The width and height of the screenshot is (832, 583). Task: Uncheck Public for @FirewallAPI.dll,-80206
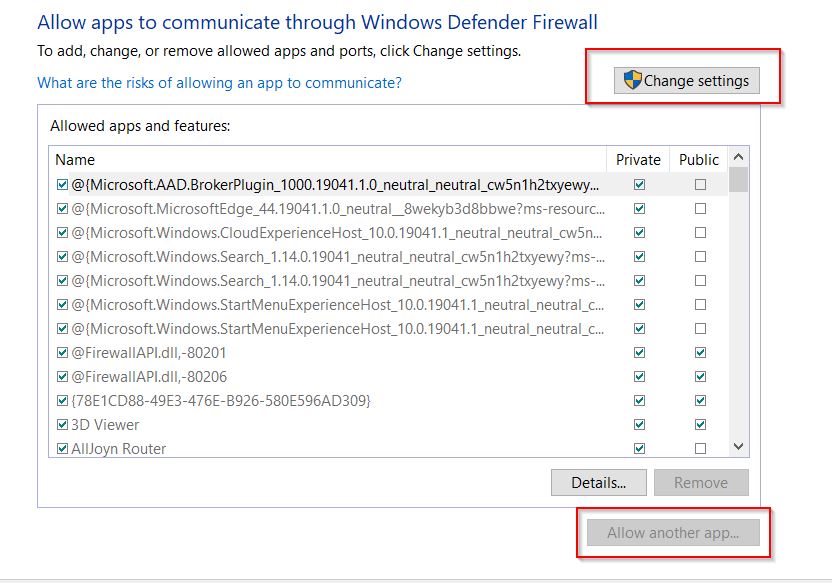[x=700, y=377]
